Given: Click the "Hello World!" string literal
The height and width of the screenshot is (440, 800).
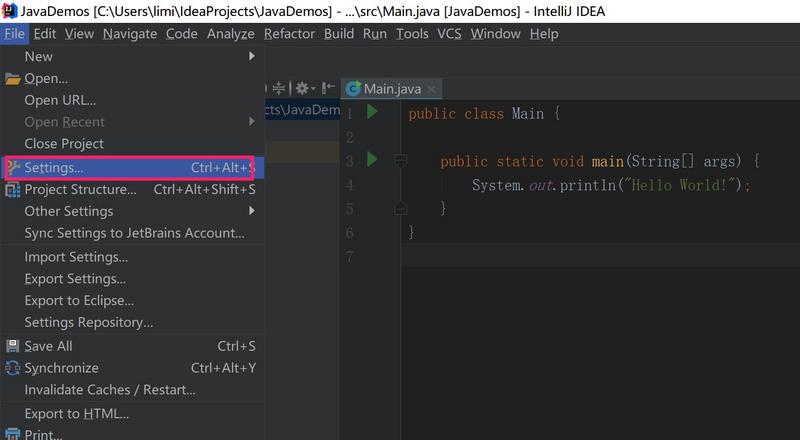Looking at the screenshot, I should 681,185.
